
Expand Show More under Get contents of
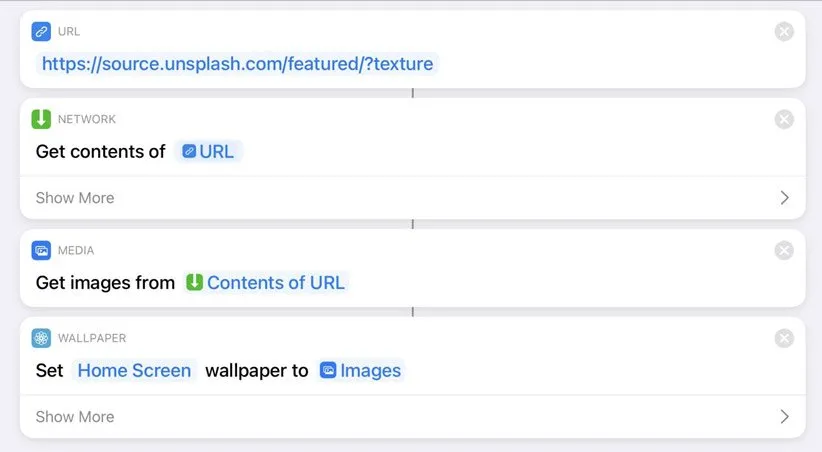tap(75, 198)
